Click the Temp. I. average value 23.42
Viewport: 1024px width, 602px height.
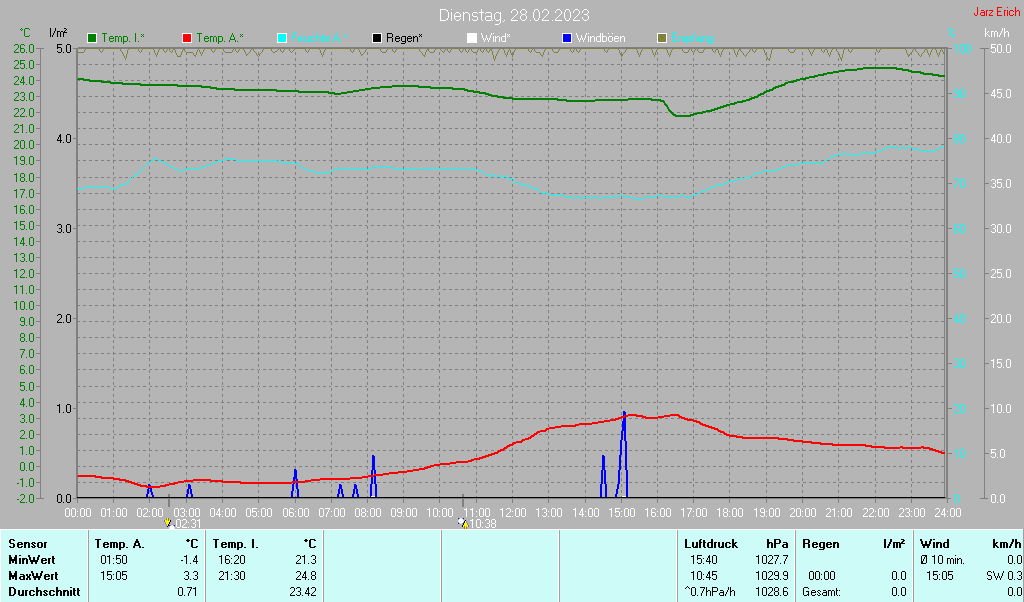click(x=303, y=592)
